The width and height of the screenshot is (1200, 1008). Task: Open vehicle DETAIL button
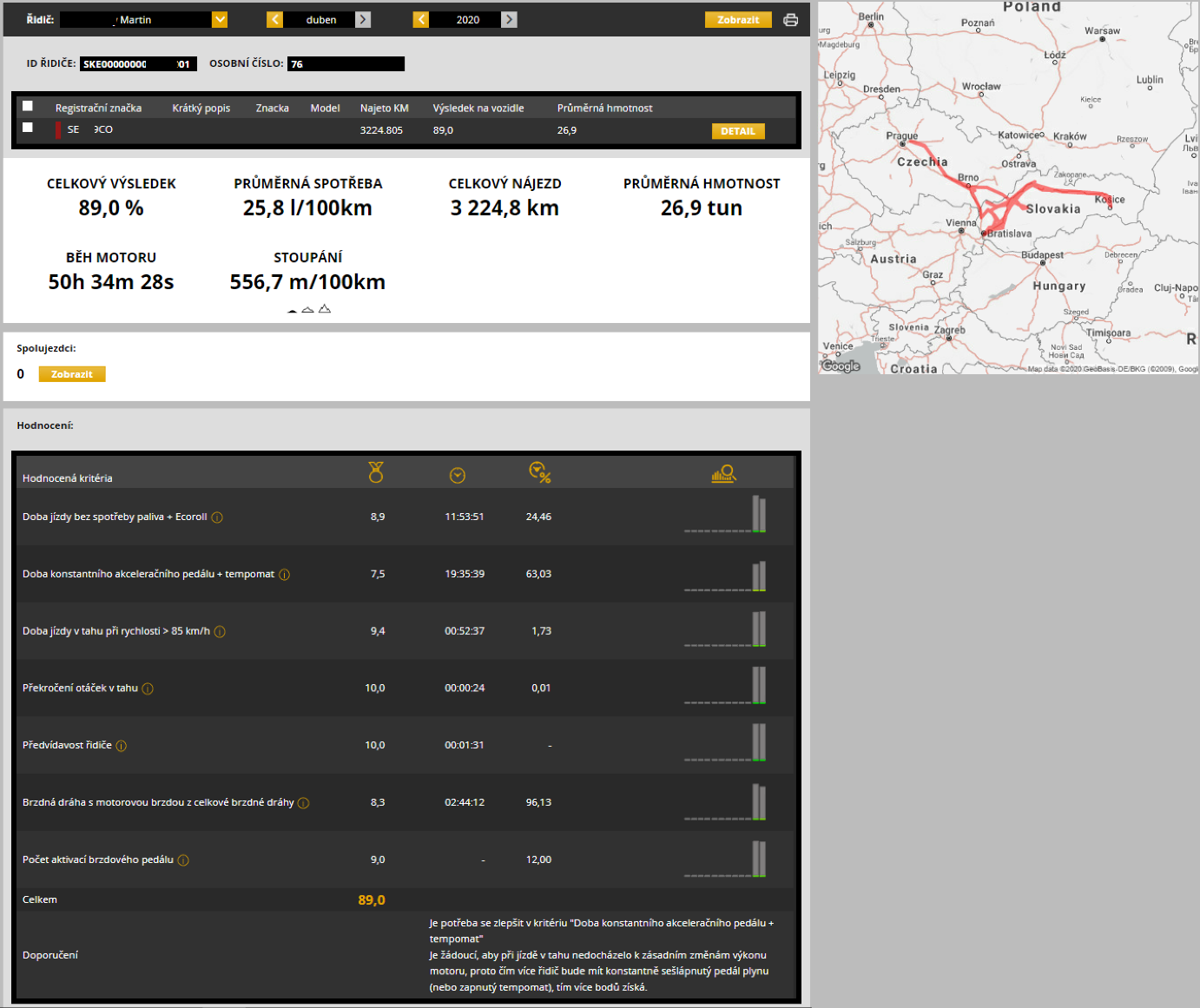tap(737, 131)
